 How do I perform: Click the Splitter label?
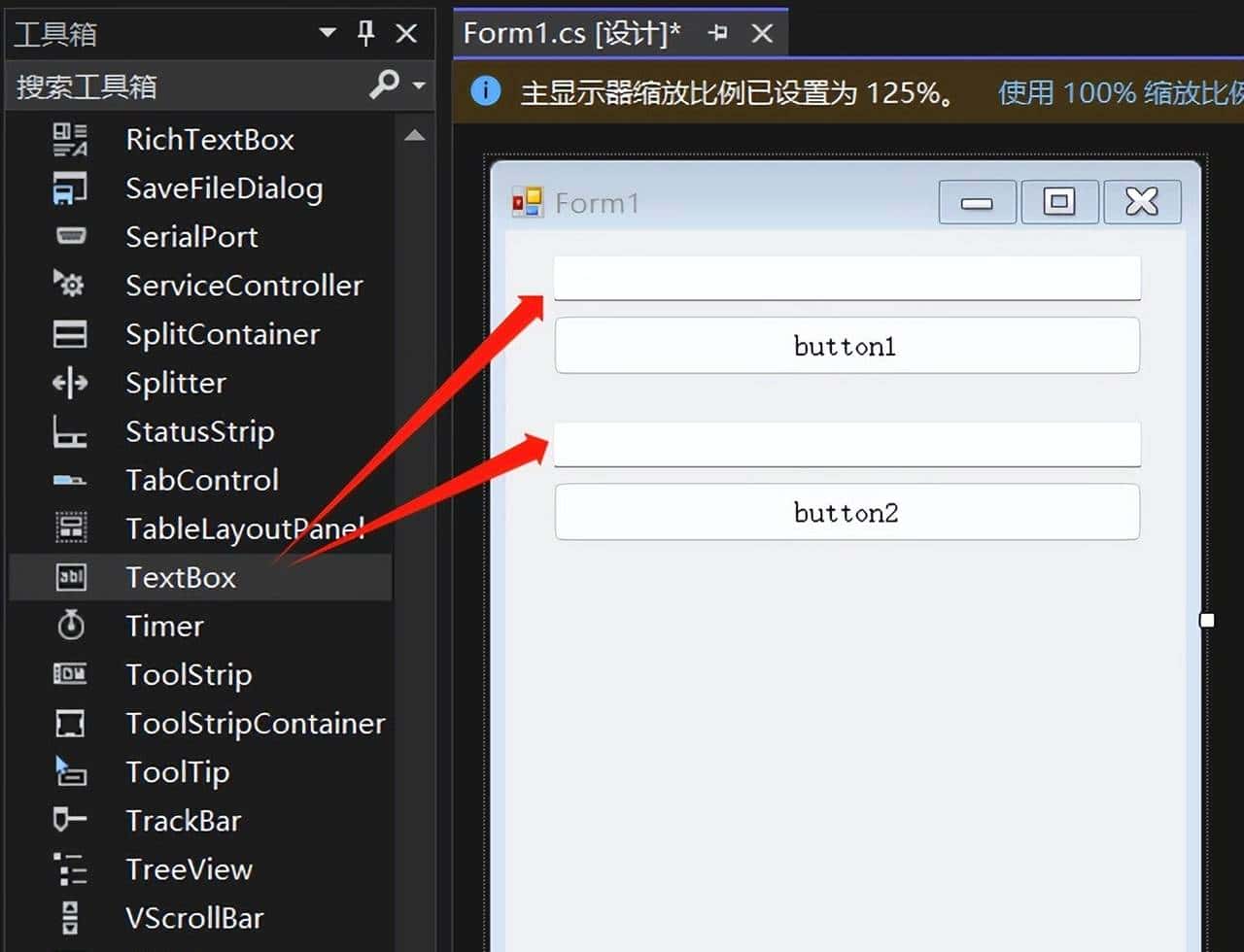coord(176,383)
